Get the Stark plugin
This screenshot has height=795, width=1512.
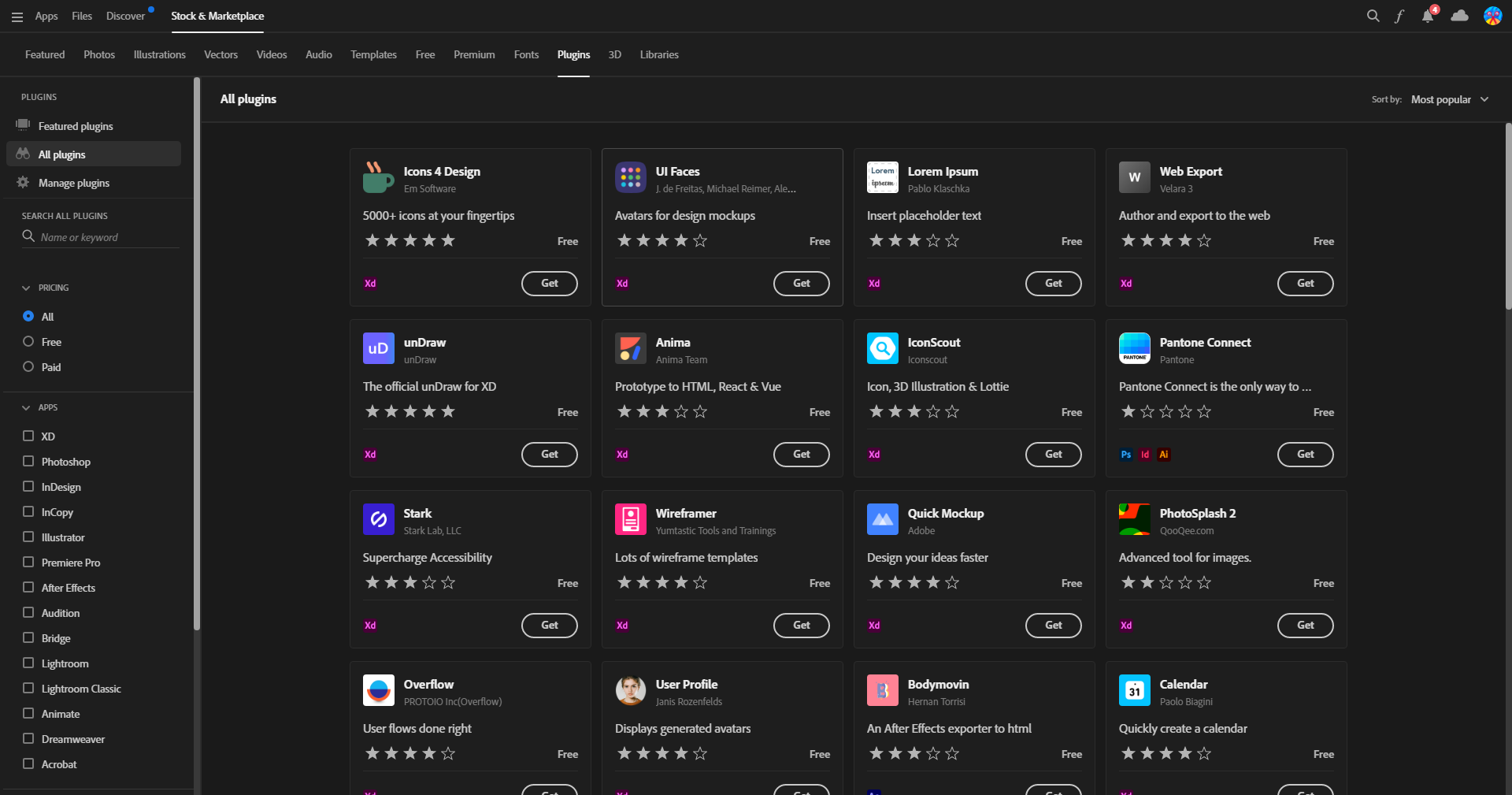point(550,626)
